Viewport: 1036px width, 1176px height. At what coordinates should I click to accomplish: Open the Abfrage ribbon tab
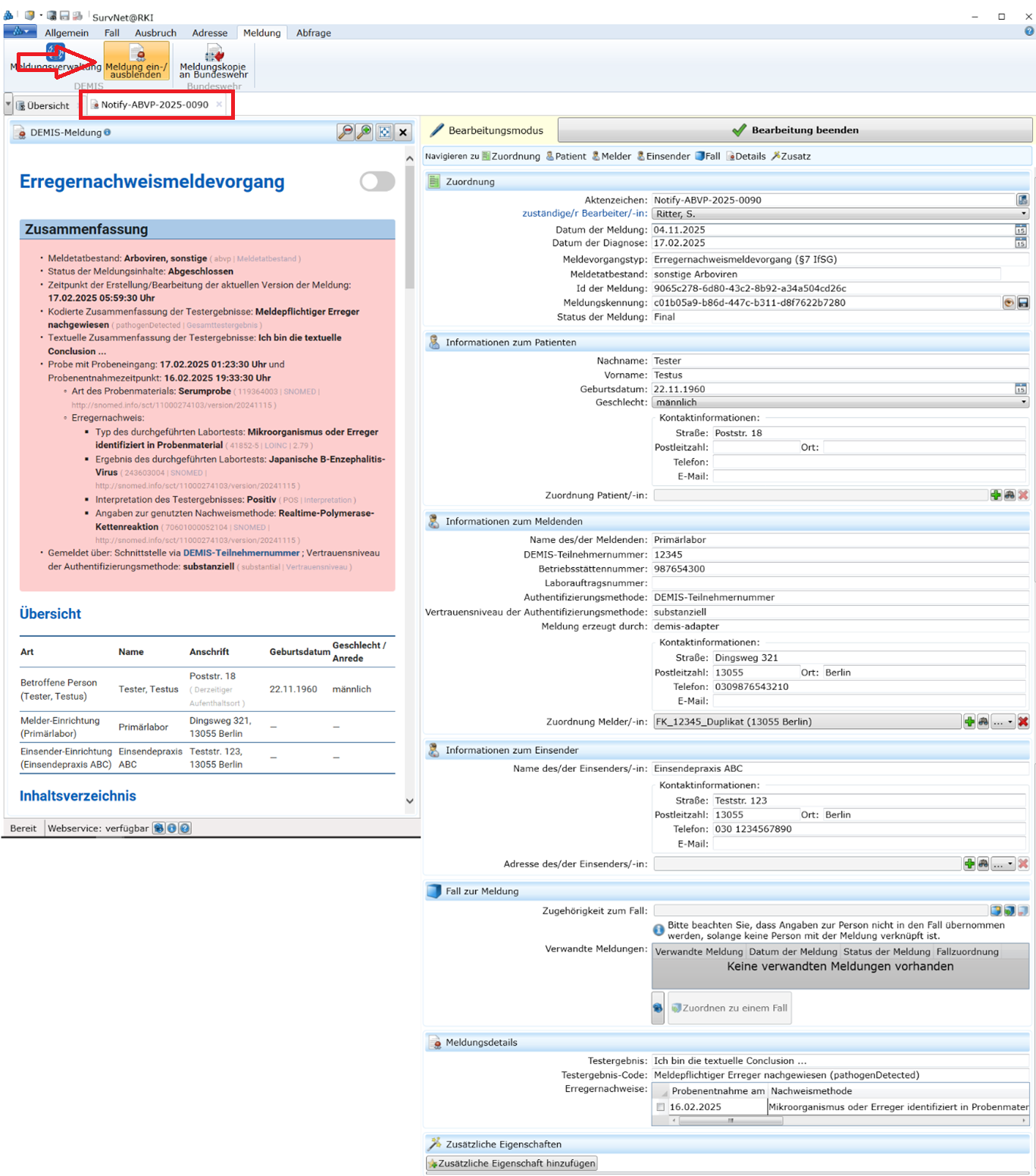[313, 33]
